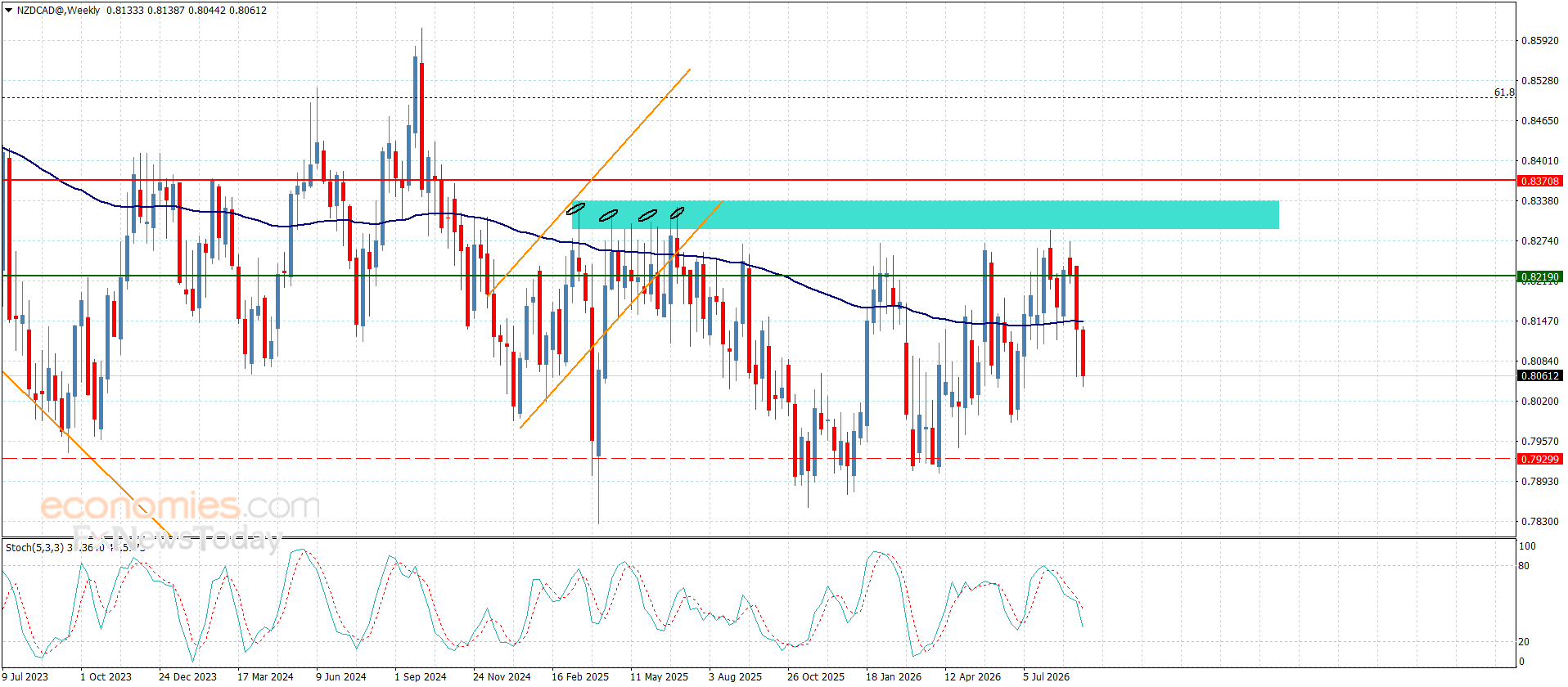Click the 61.8 Fibonacci level label
This screenshot has height=687, width=1568.
[x=1504, y=92]
